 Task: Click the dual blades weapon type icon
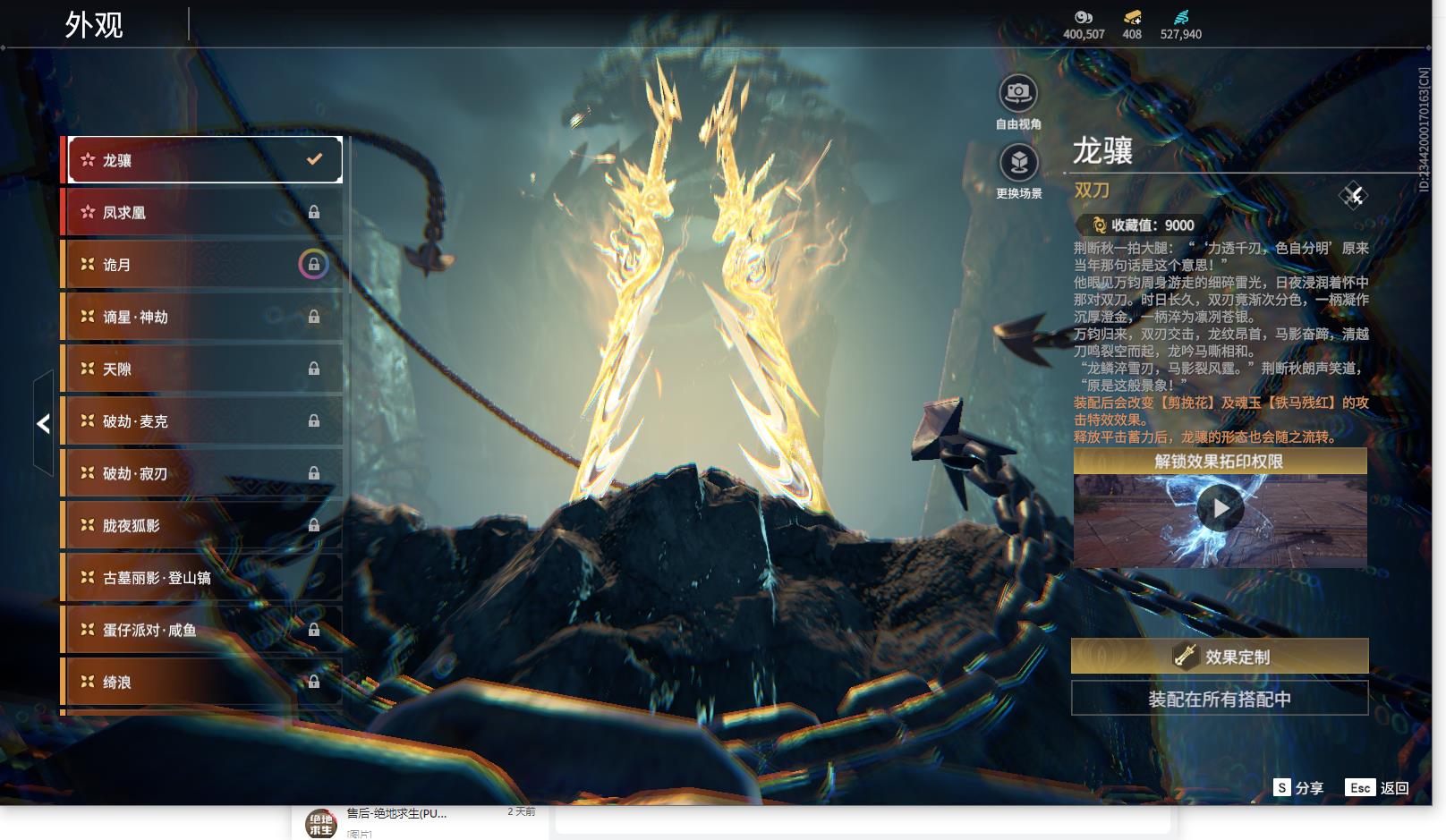pyautogui.click(x=1353, y=195)
